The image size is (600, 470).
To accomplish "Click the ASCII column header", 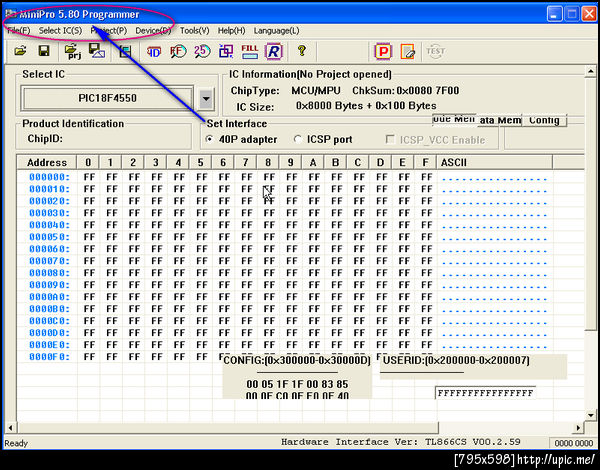I will tap(494, 162).
